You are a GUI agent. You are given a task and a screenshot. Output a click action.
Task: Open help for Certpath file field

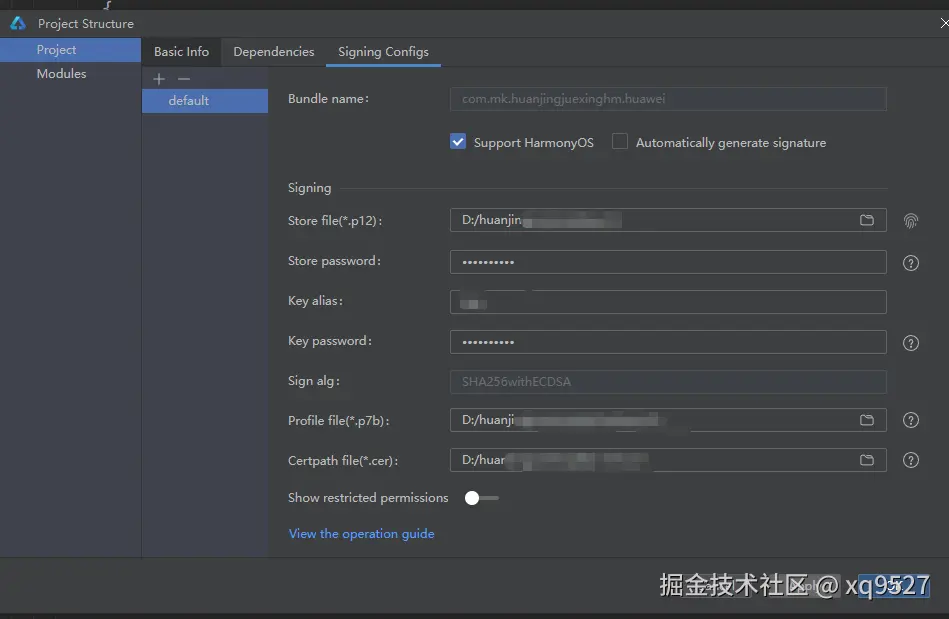910,460
